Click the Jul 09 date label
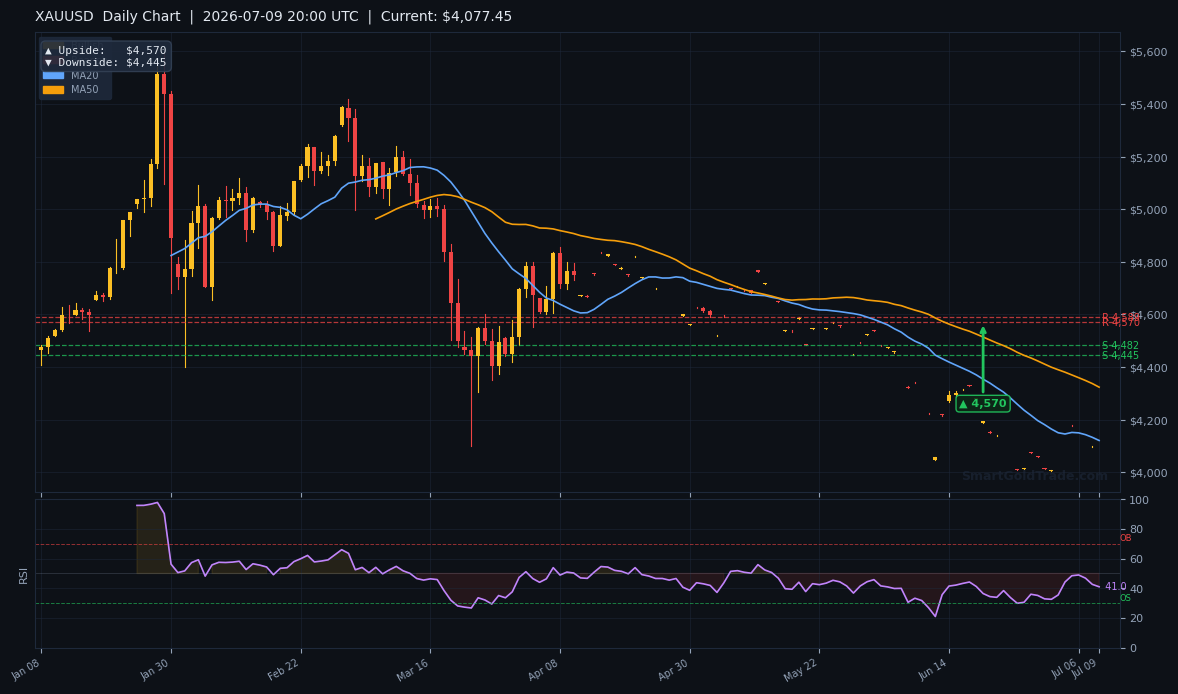This screenshot has height=694, width=1178. 1086,668
